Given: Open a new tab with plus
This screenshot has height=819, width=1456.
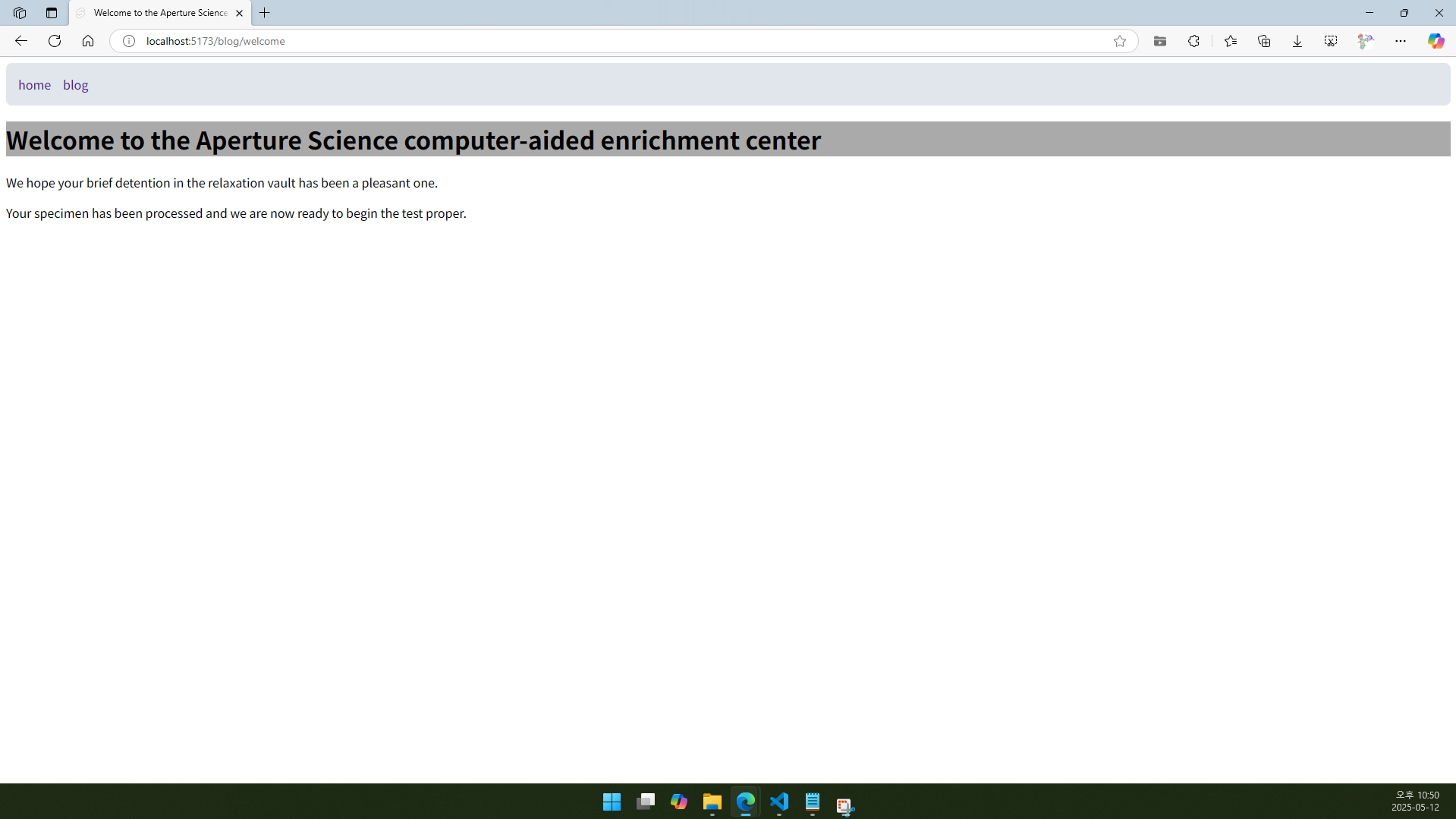Looking at the screenshot, I should [x=264, y=13].
